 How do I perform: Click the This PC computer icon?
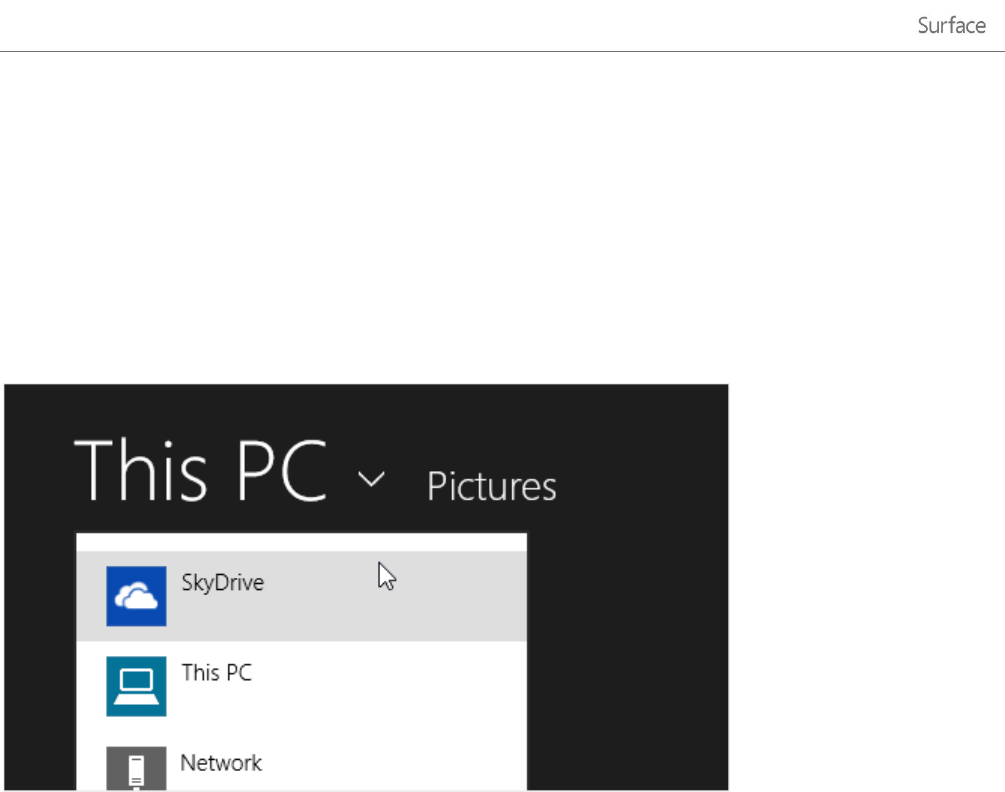pyautogui.click(x=136, y=686)
